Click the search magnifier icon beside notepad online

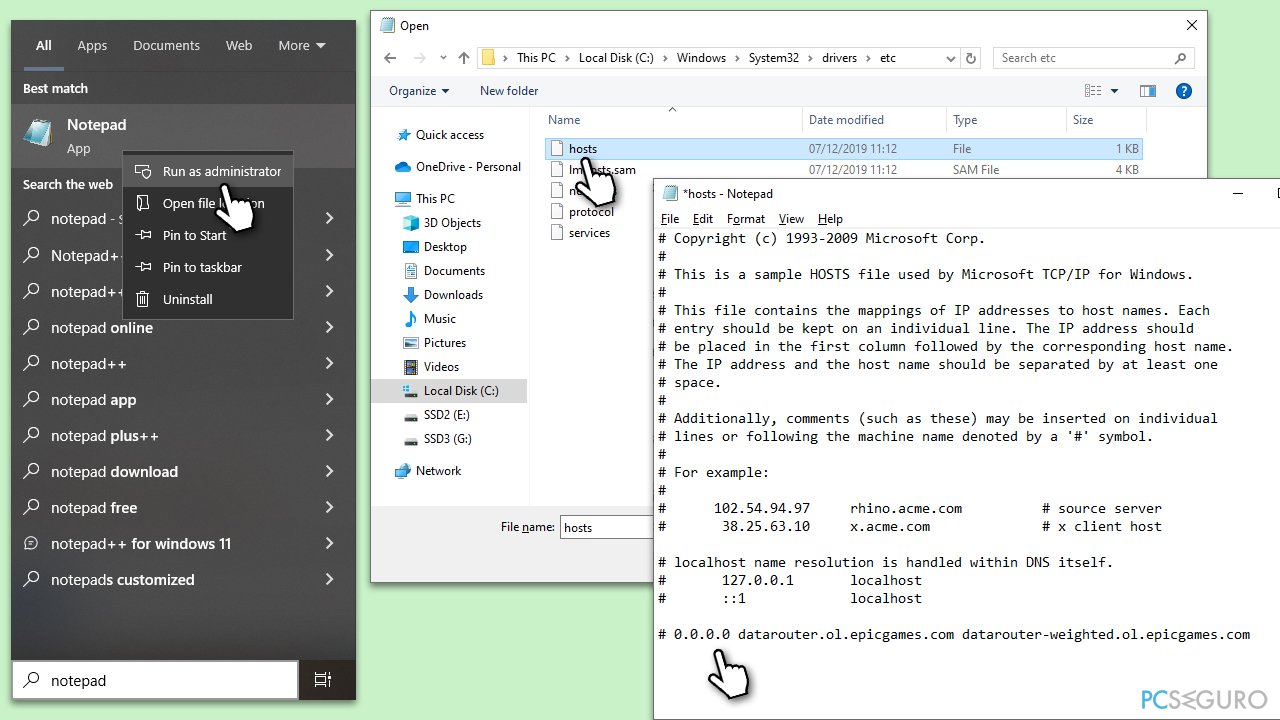click(x=32, y=328)
